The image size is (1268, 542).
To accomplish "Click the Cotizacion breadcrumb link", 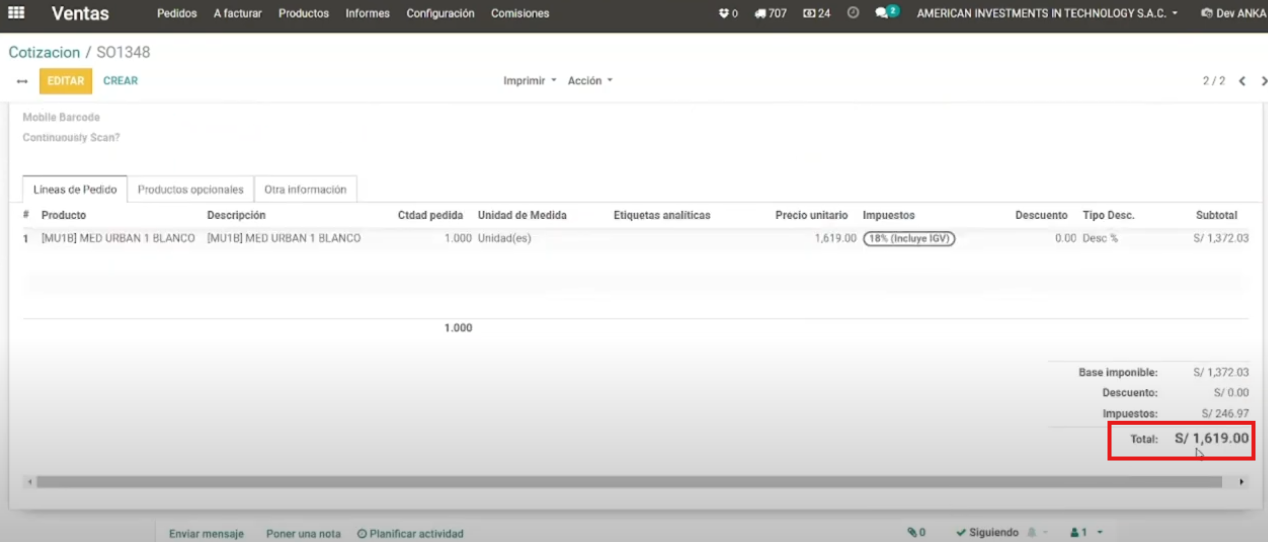I will click(x=43, y=52).
